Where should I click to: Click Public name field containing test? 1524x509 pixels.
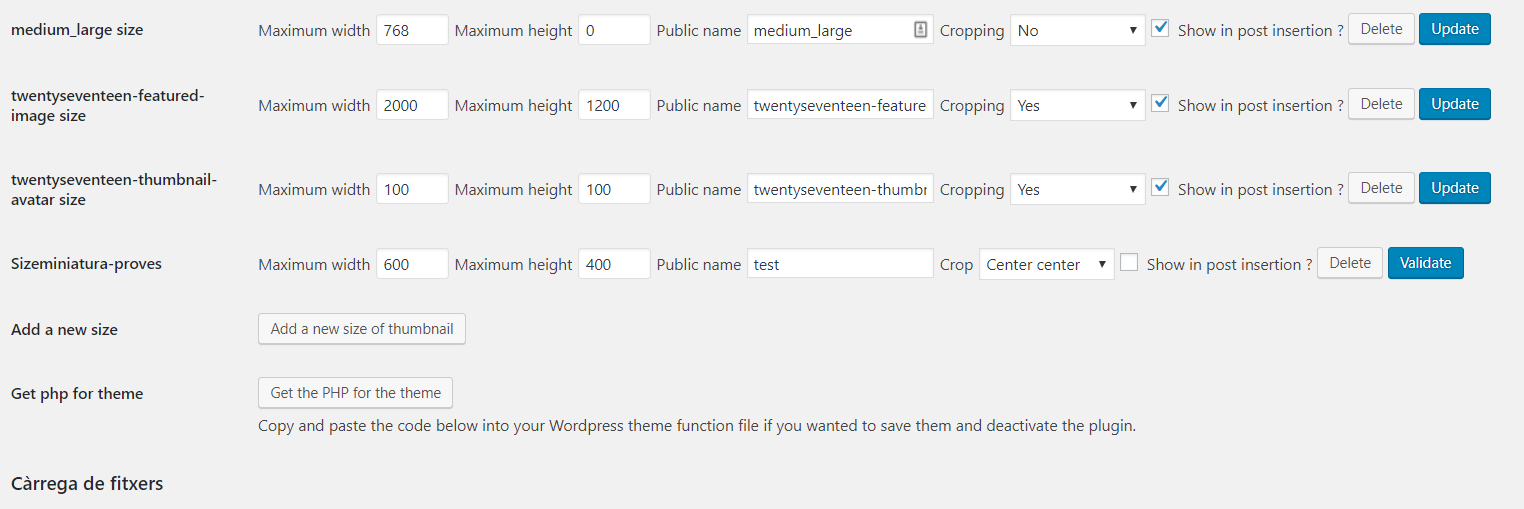tap(840, 264)
